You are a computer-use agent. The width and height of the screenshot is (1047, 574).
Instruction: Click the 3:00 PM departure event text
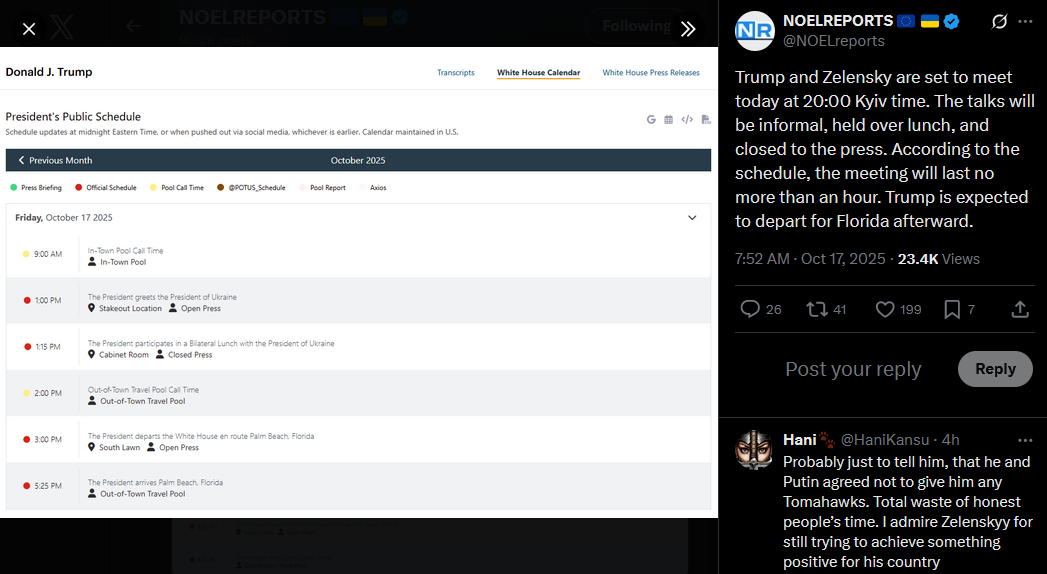click(x=201, y=436)
